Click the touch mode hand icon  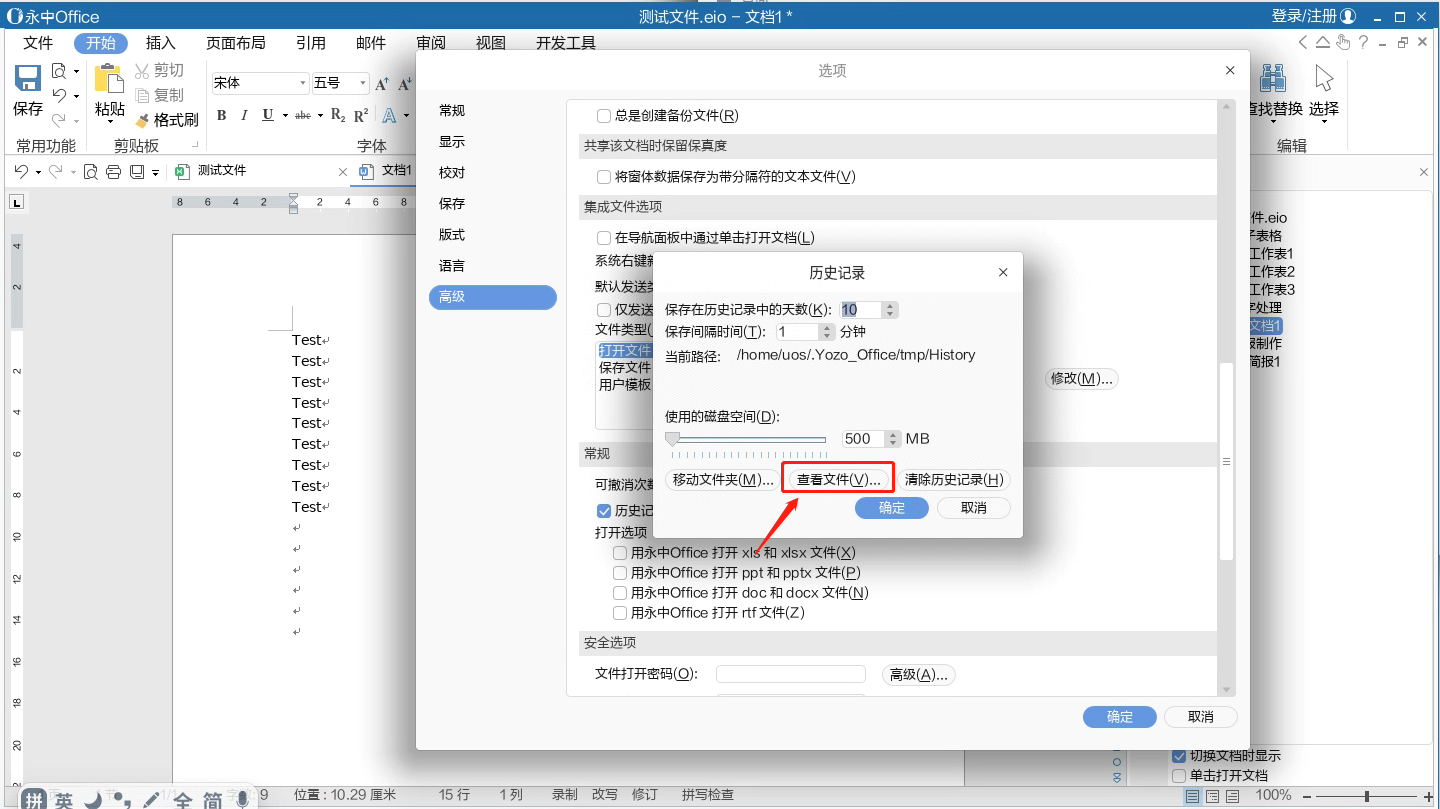(1343, 42)
